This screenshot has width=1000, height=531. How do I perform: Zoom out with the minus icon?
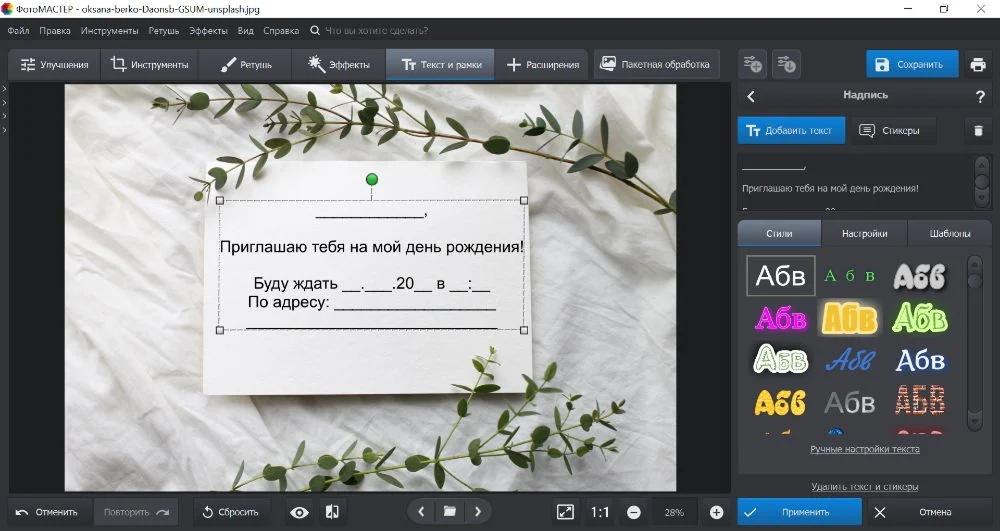point(634,512)
